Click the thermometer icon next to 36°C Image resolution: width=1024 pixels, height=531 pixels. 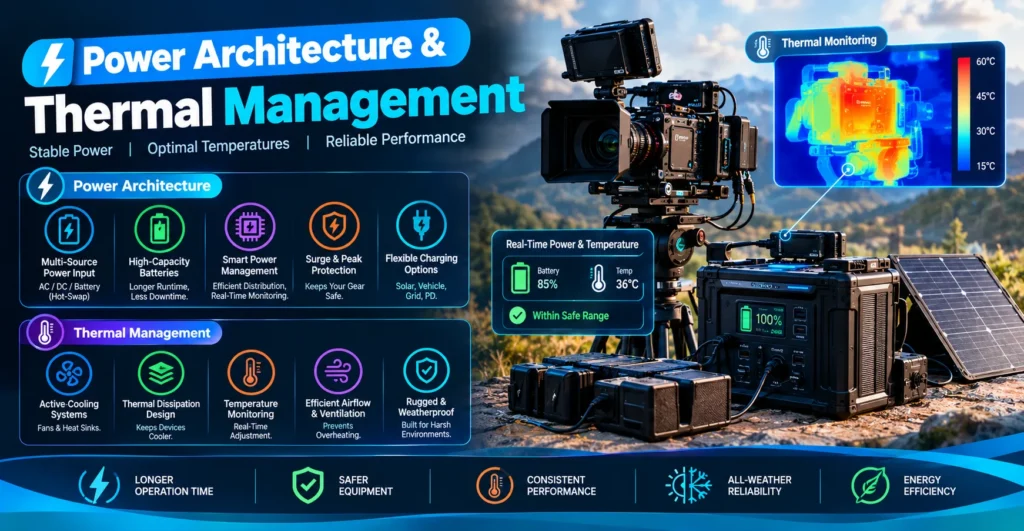[598, 278]
